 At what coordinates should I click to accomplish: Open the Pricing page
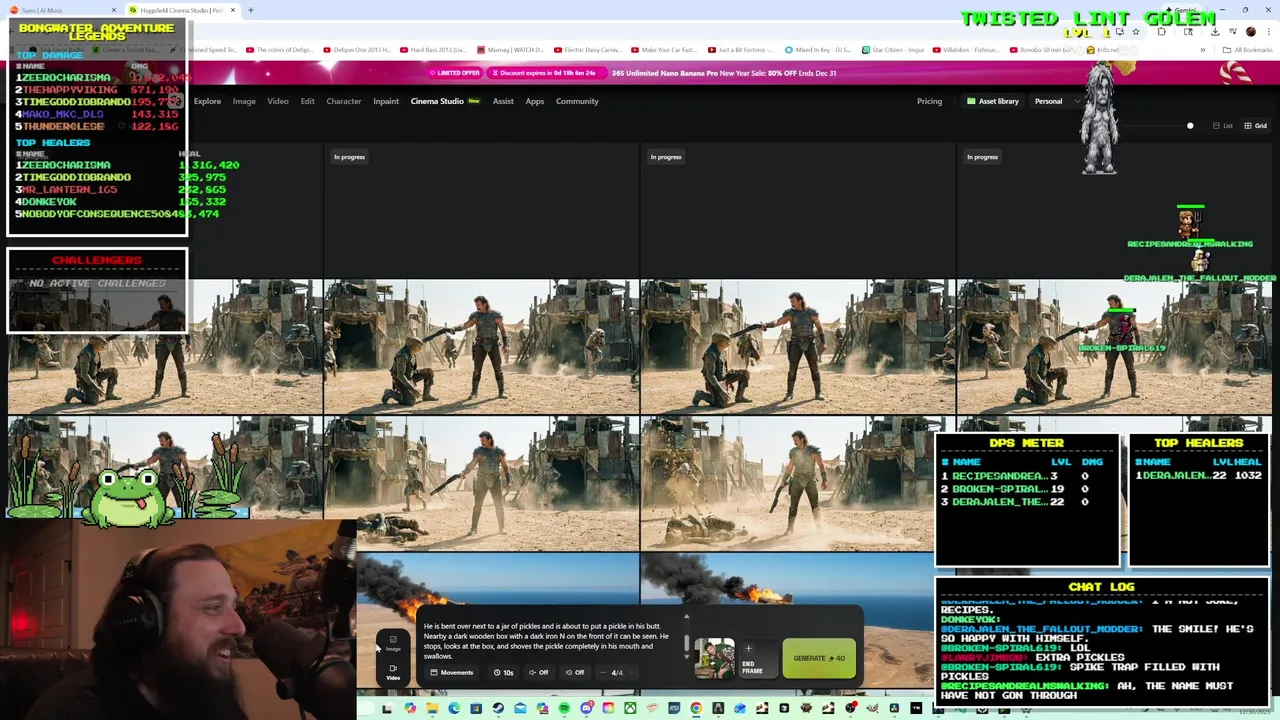(x=929, y=101)
